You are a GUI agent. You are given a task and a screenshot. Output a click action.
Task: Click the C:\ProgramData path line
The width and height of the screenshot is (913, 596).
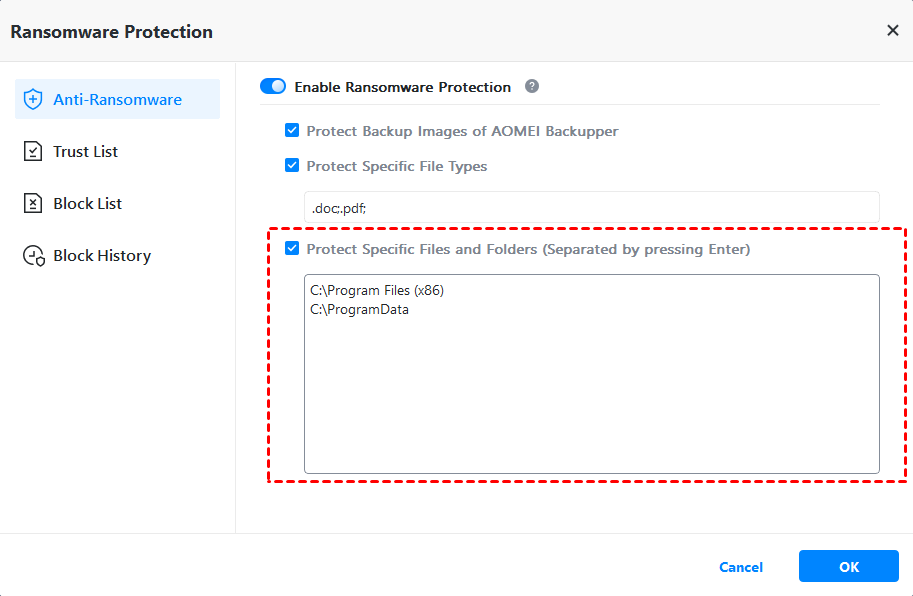coord(360,310)
